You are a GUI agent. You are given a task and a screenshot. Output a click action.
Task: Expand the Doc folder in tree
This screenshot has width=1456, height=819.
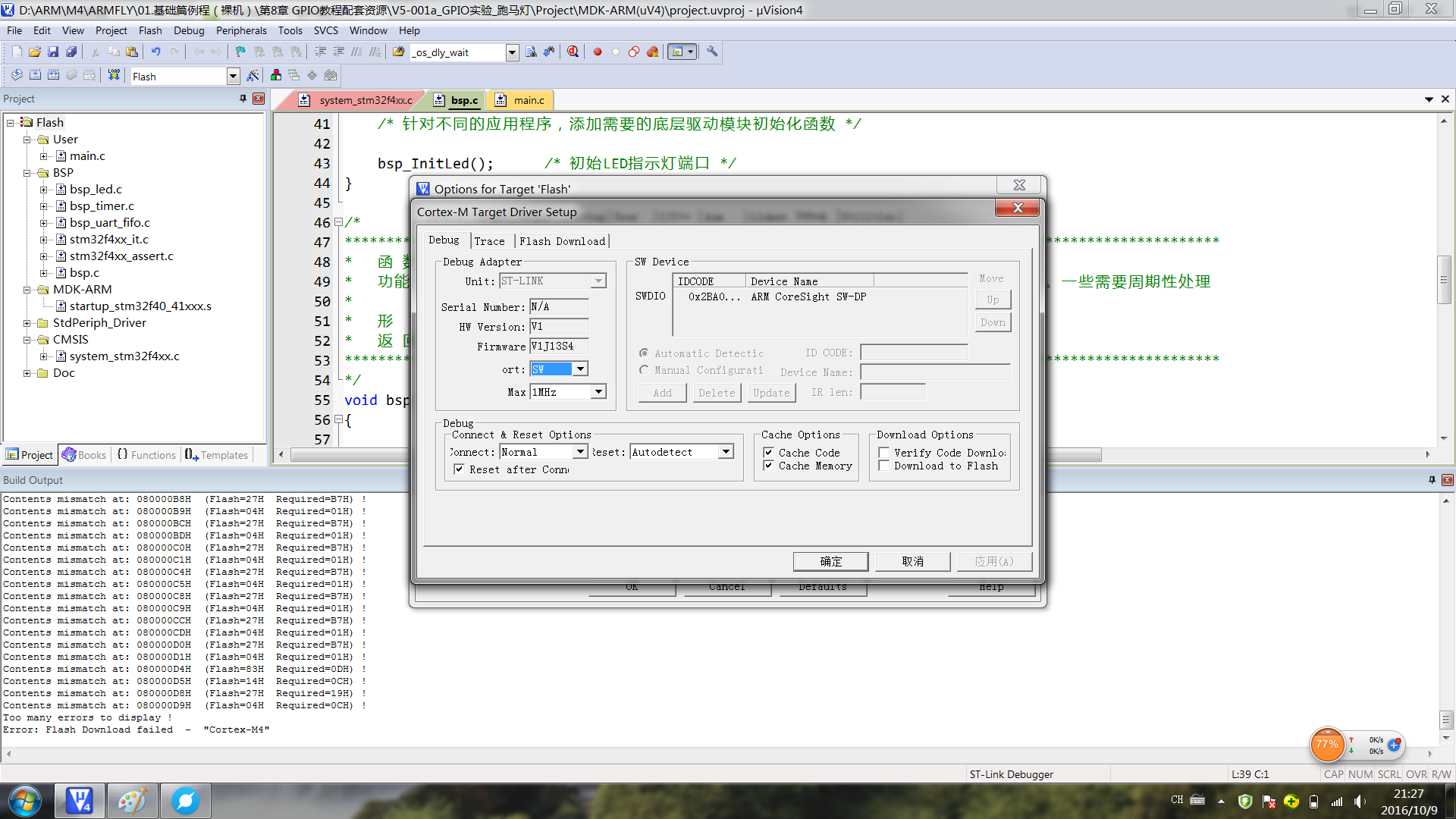27,373
